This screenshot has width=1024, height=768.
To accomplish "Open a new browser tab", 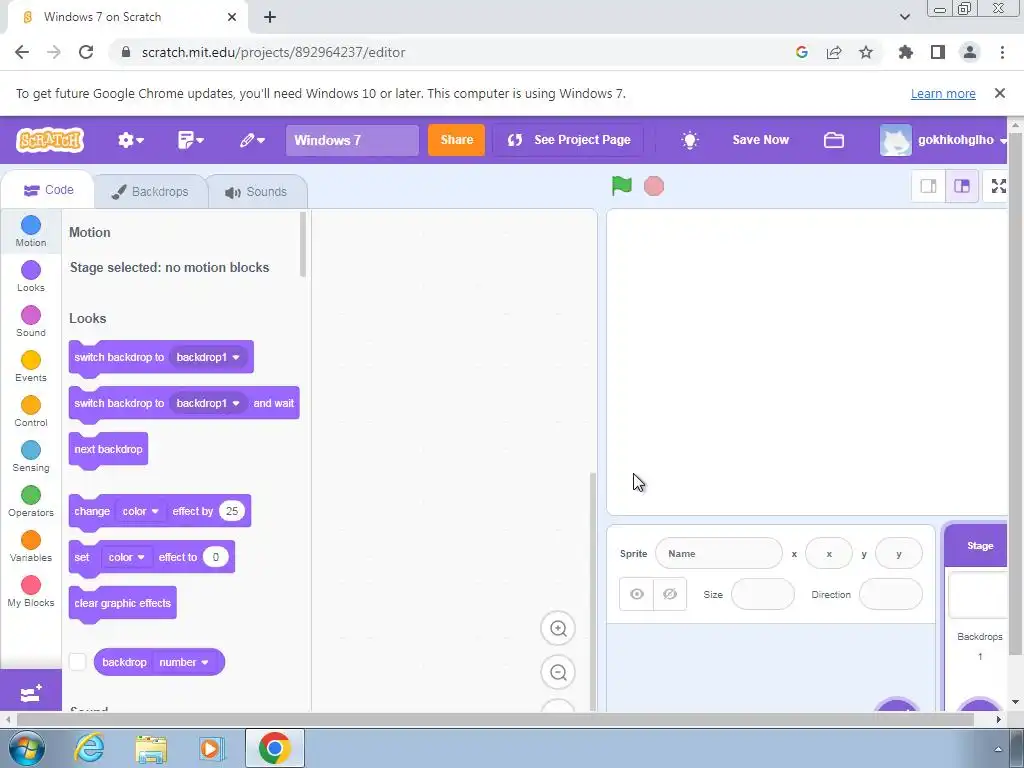I will click(270, 18).
